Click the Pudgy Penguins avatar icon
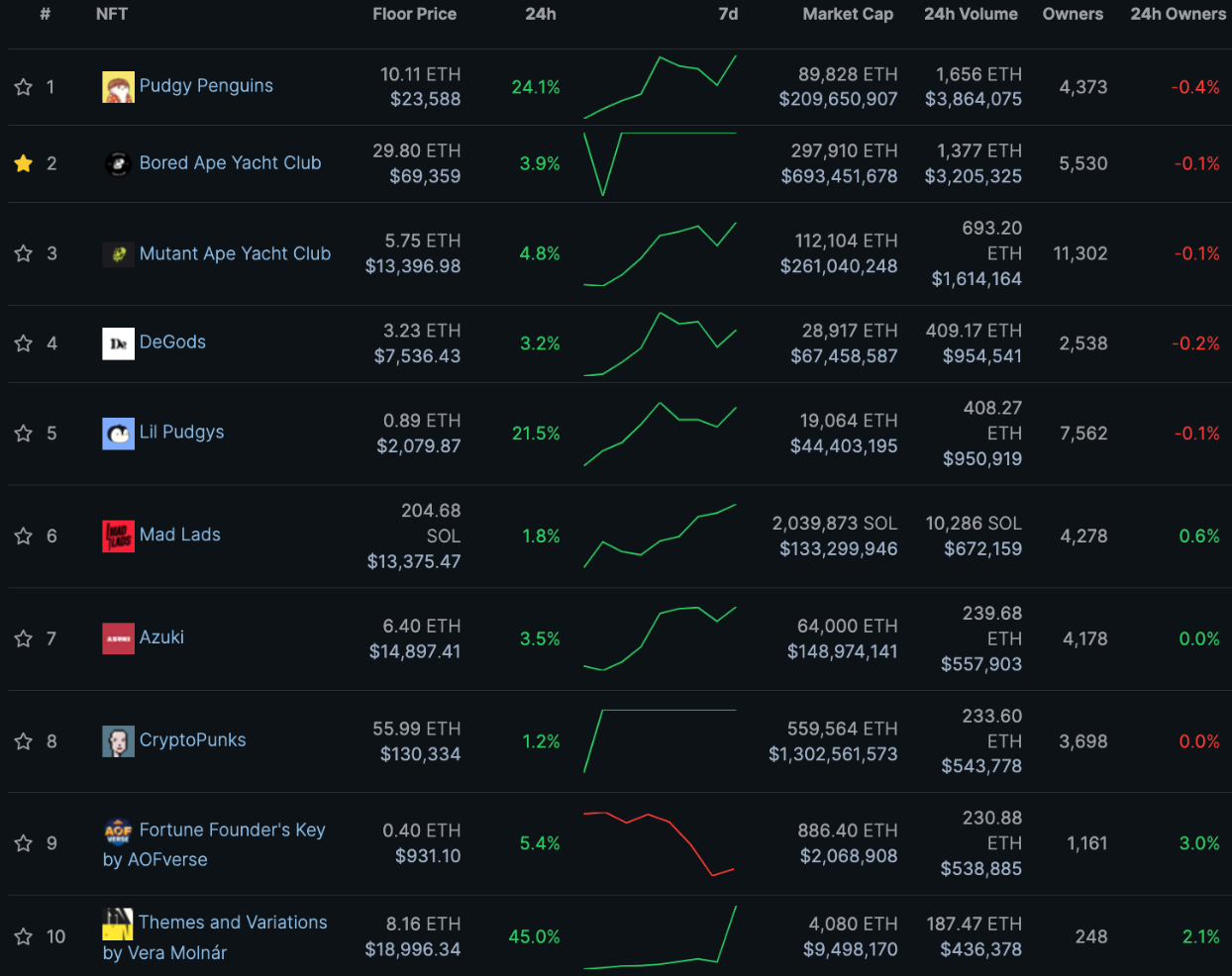 click(x=118, y=87)
